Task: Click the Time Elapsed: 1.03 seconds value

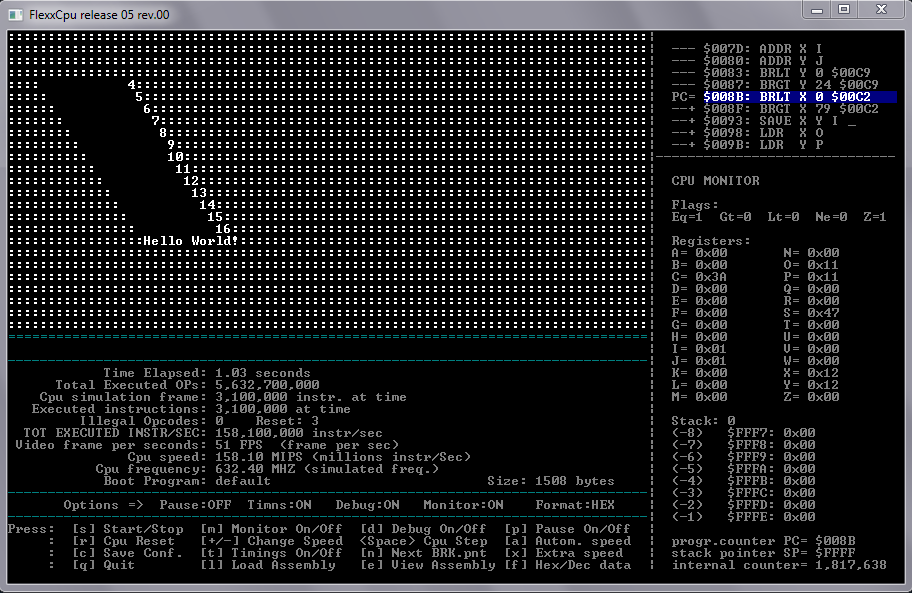Action: pyautogui.click(x=263, y=373)
